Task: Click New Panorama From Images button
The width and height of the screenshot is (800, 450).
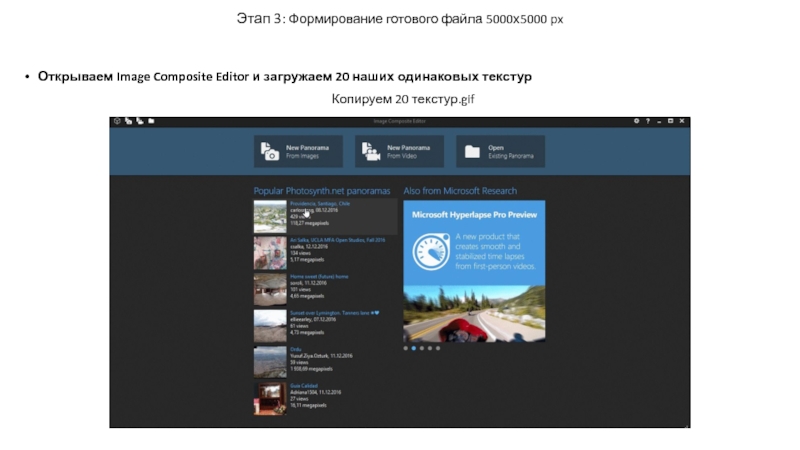Action: (298, 152)
